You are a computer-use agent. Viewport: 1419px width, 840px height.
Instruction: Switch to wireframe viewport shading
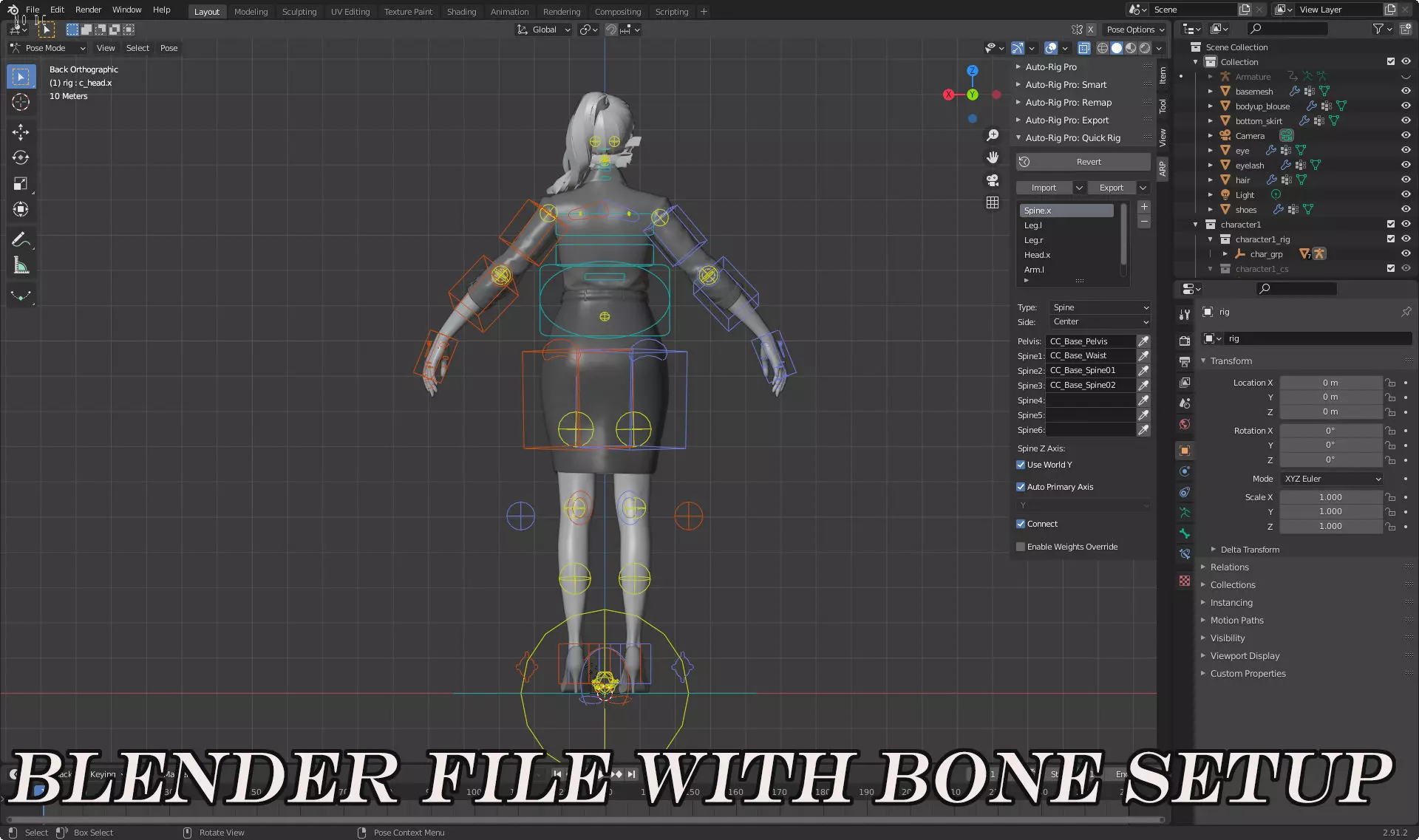click(1103, 48)
